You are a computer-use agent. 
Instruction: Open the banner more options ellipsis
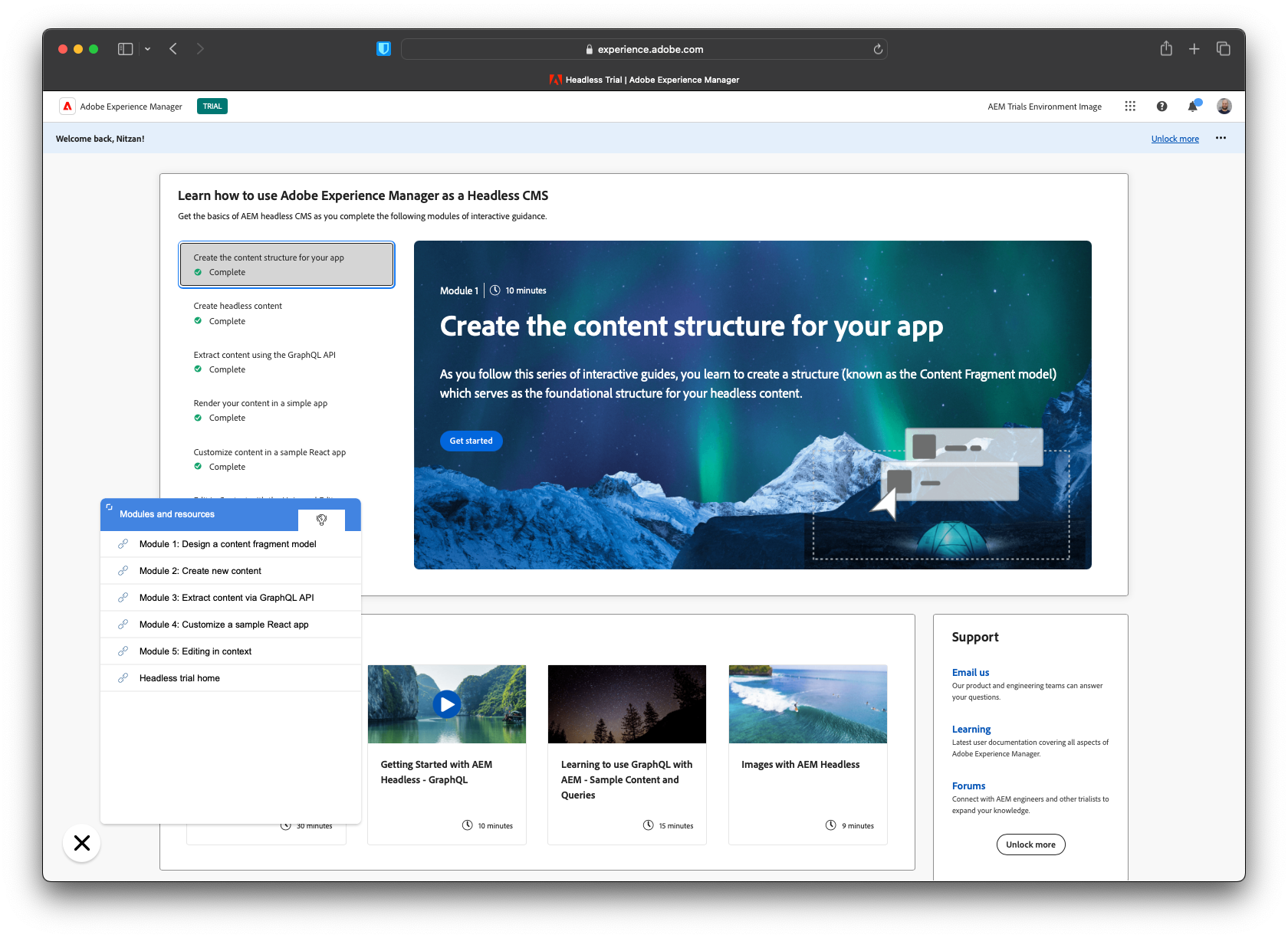(1221, 138)
